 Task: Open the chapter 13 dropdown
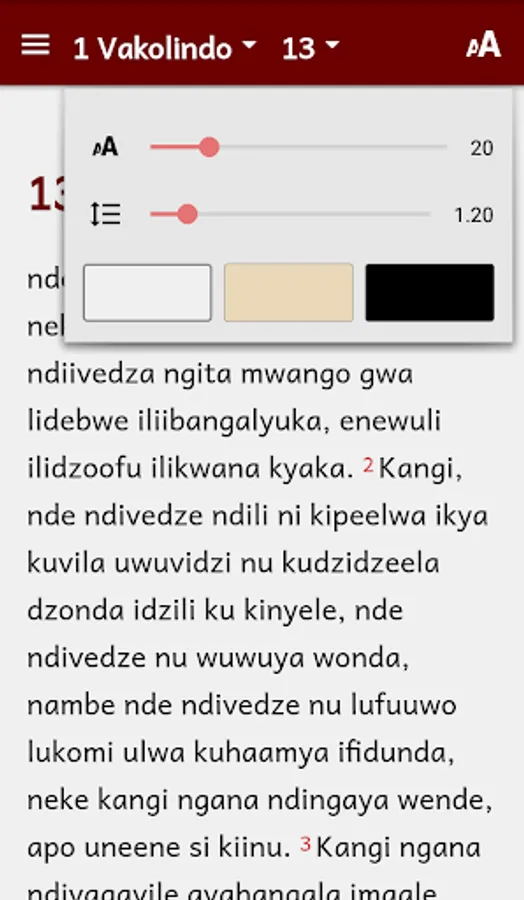(310, 47)
